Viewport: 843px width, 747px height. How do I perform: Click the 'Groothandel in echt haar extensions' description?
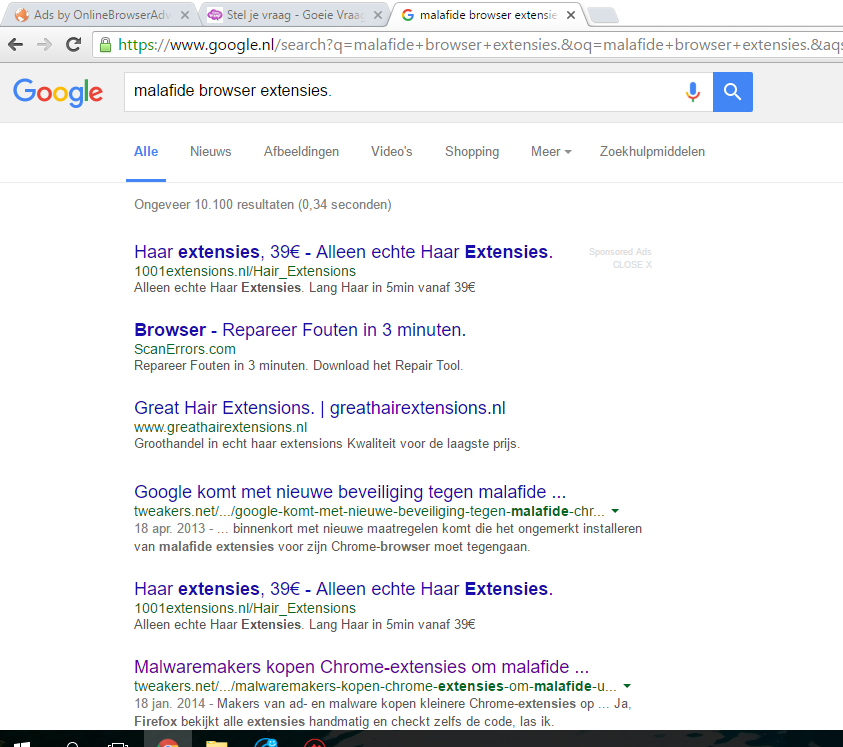327,444
